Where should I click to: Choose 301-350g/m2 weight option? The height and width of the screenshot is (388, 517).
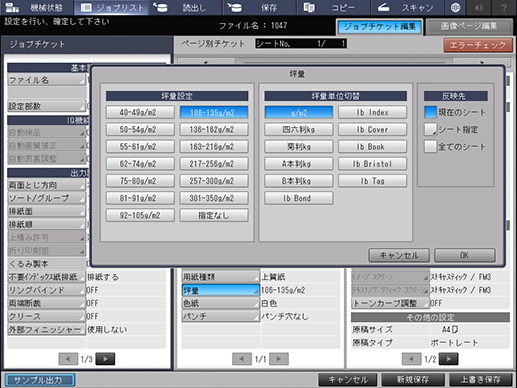tap(214, 198)
